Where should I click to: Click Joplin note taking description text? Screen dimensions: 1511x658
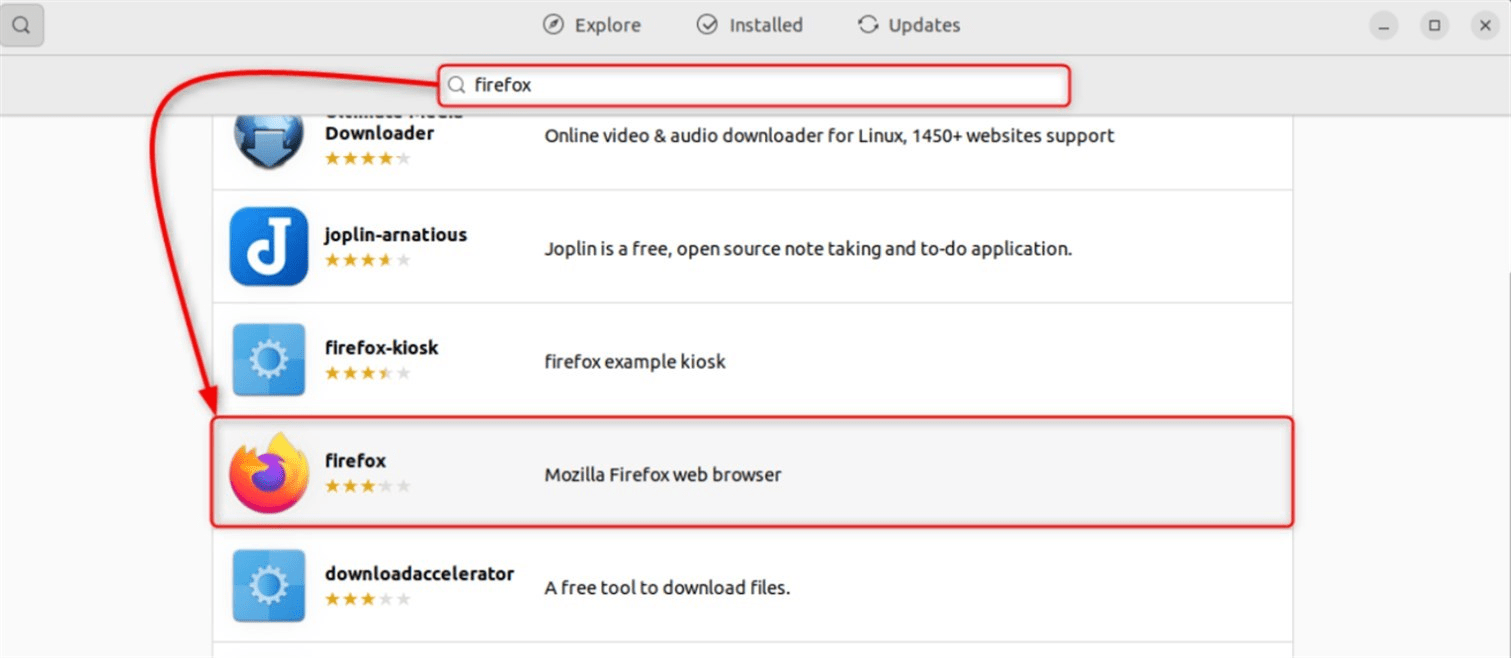[808, 248]
